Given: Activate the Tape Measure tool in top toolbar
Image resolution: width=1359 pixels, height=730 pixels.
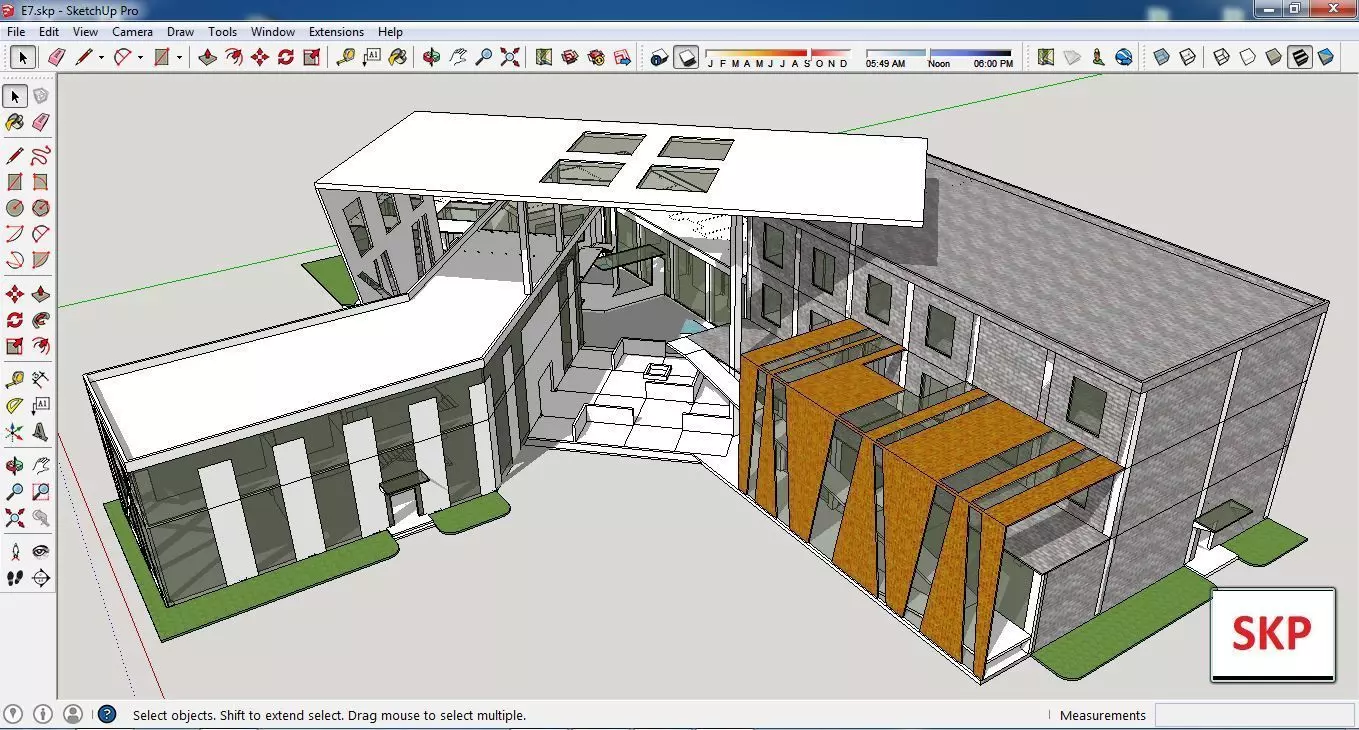Looking at the screenshot, I should pos(346,57).
